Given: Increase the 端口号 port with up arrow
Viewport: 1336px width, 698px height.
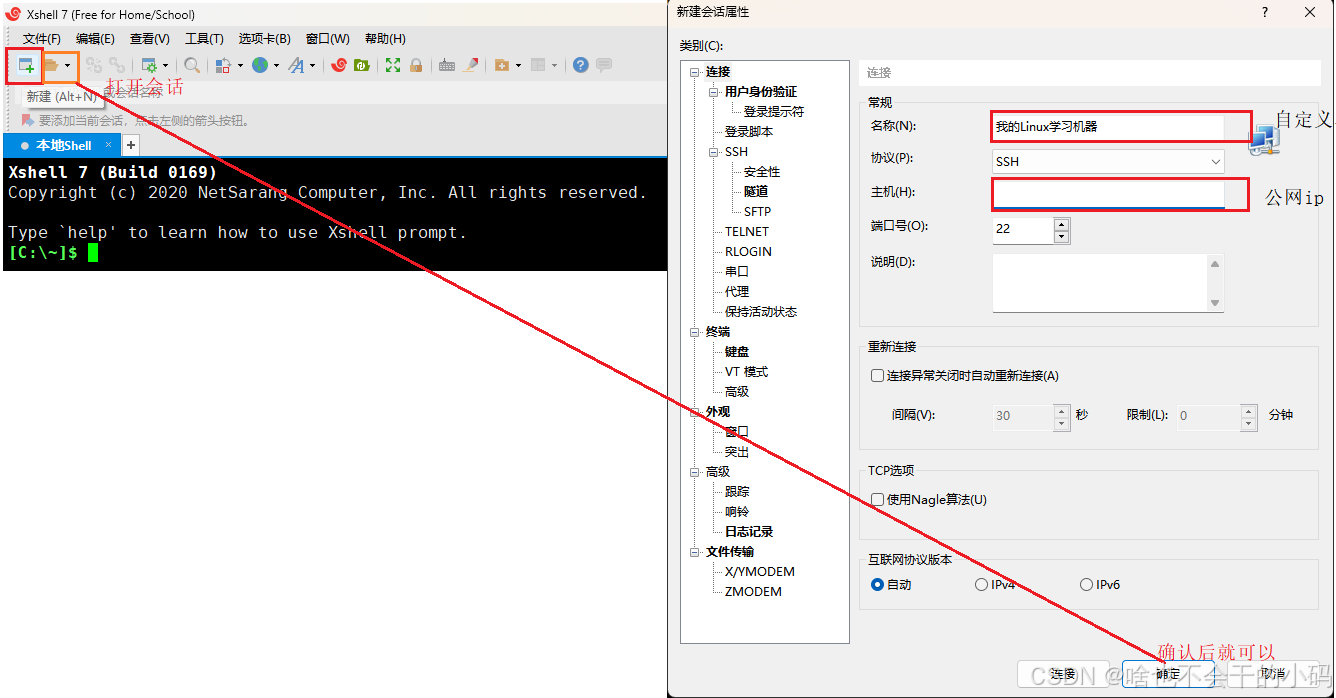Looking at the screenshot, I should pos(1062,223).
